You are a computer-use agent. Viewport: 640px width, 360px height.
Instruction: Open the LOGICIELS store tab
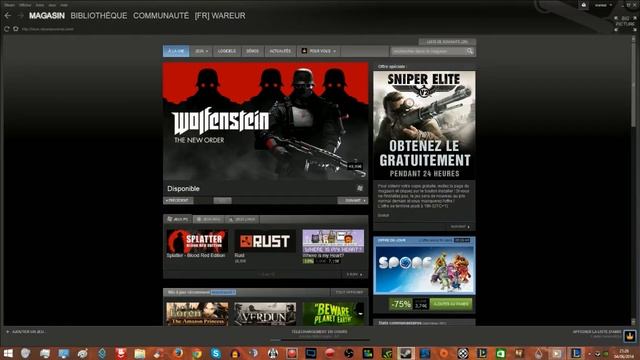[x=227, y=51]
